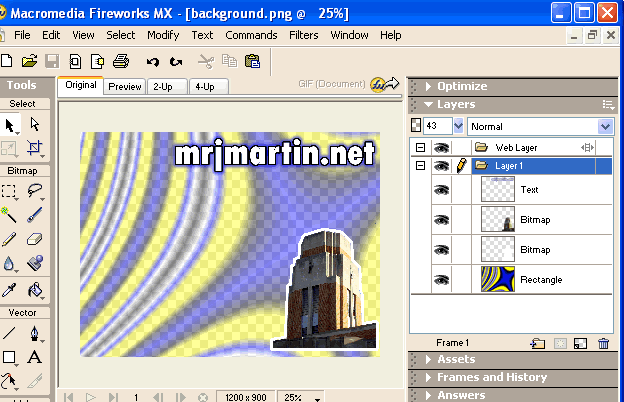The width and height of the screenshot is (624, 402).
Task: Toggle visibility of the Rectangle layer
Action: [x=441, y=280]
